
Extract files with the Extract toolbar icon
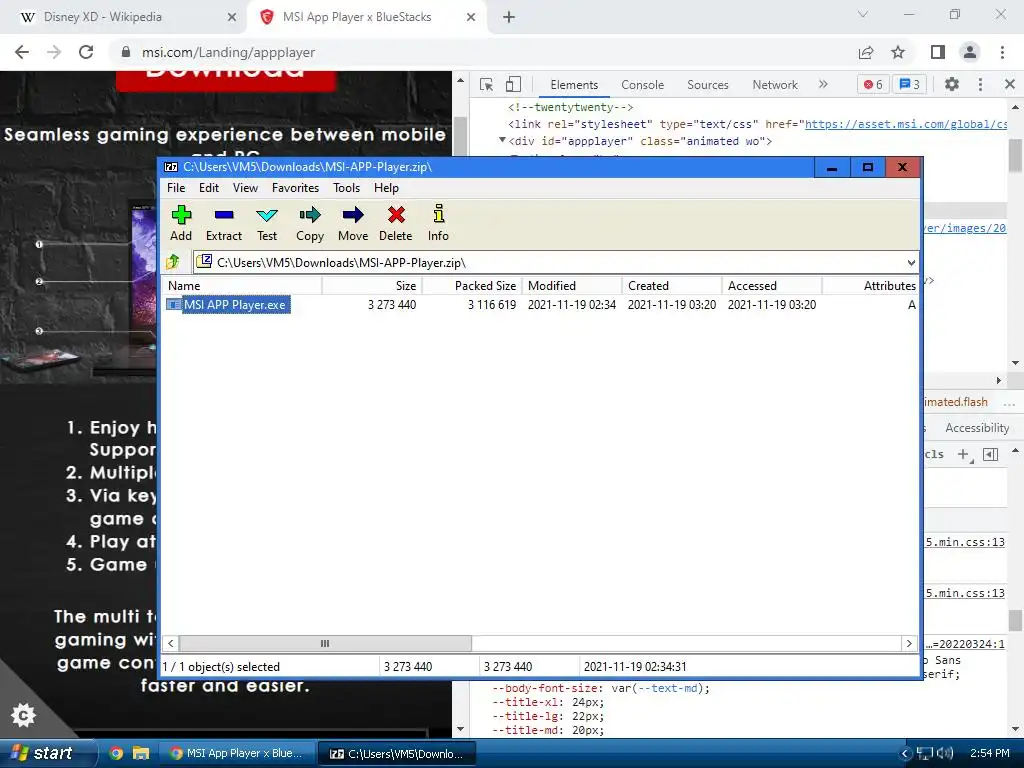pos(224,223)
